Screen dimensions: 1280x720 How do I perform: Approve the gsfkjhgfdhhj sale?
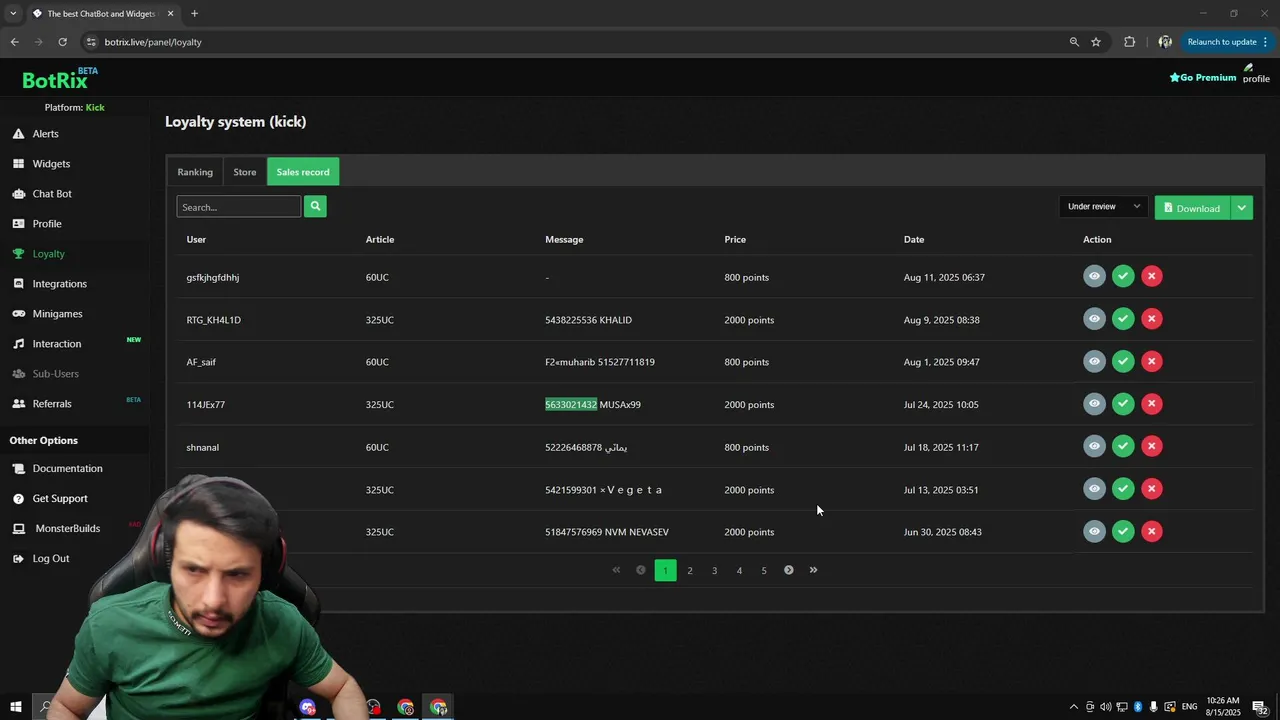pos(1123,276)
